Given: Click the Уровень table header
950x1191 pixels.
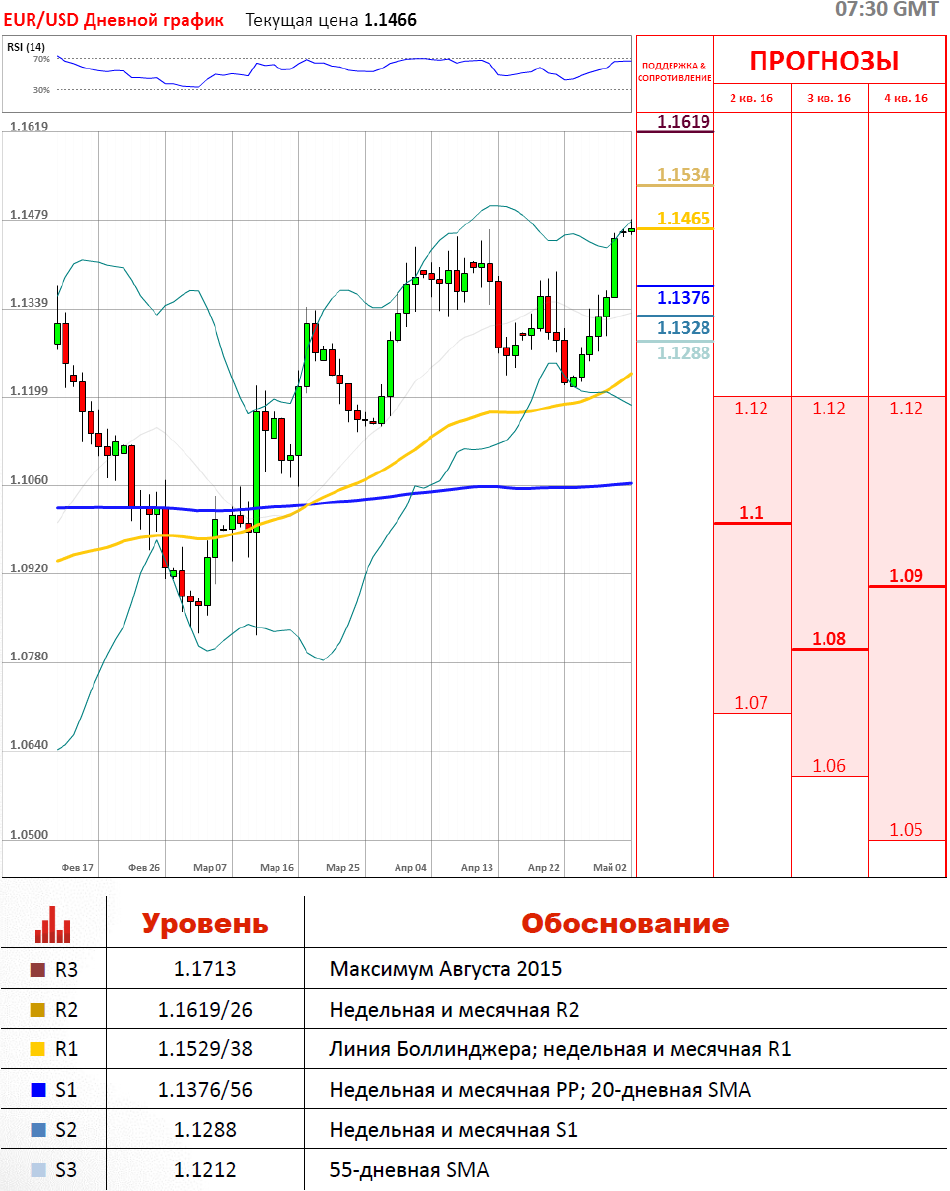Looking at the screenshot, I should [205, 924].
